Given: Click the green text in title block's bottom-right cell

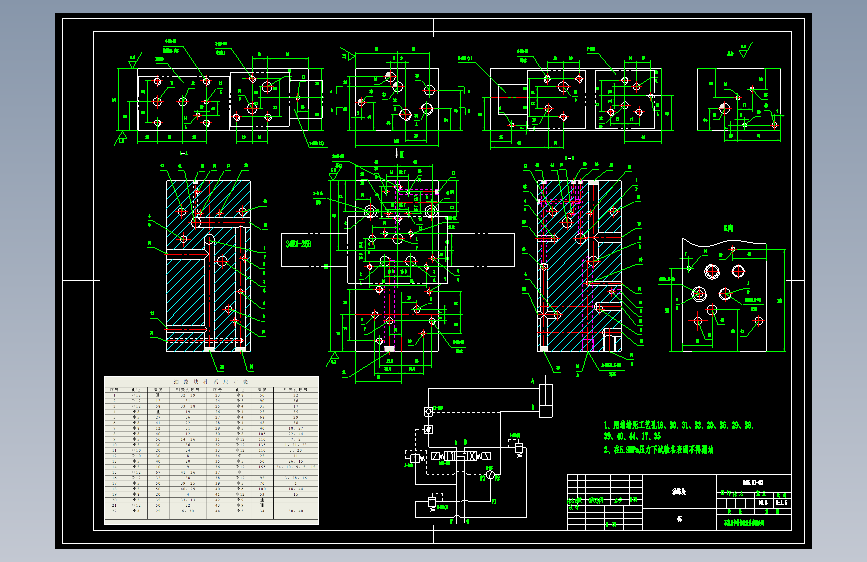Looking at the screenshot, I should pos(744,523).
